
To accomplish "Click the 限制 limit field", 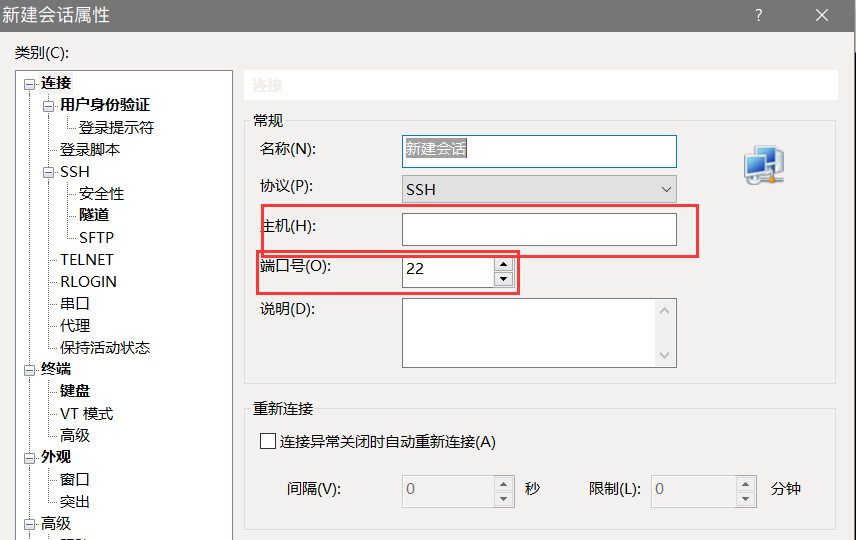I will pos(693,491).
